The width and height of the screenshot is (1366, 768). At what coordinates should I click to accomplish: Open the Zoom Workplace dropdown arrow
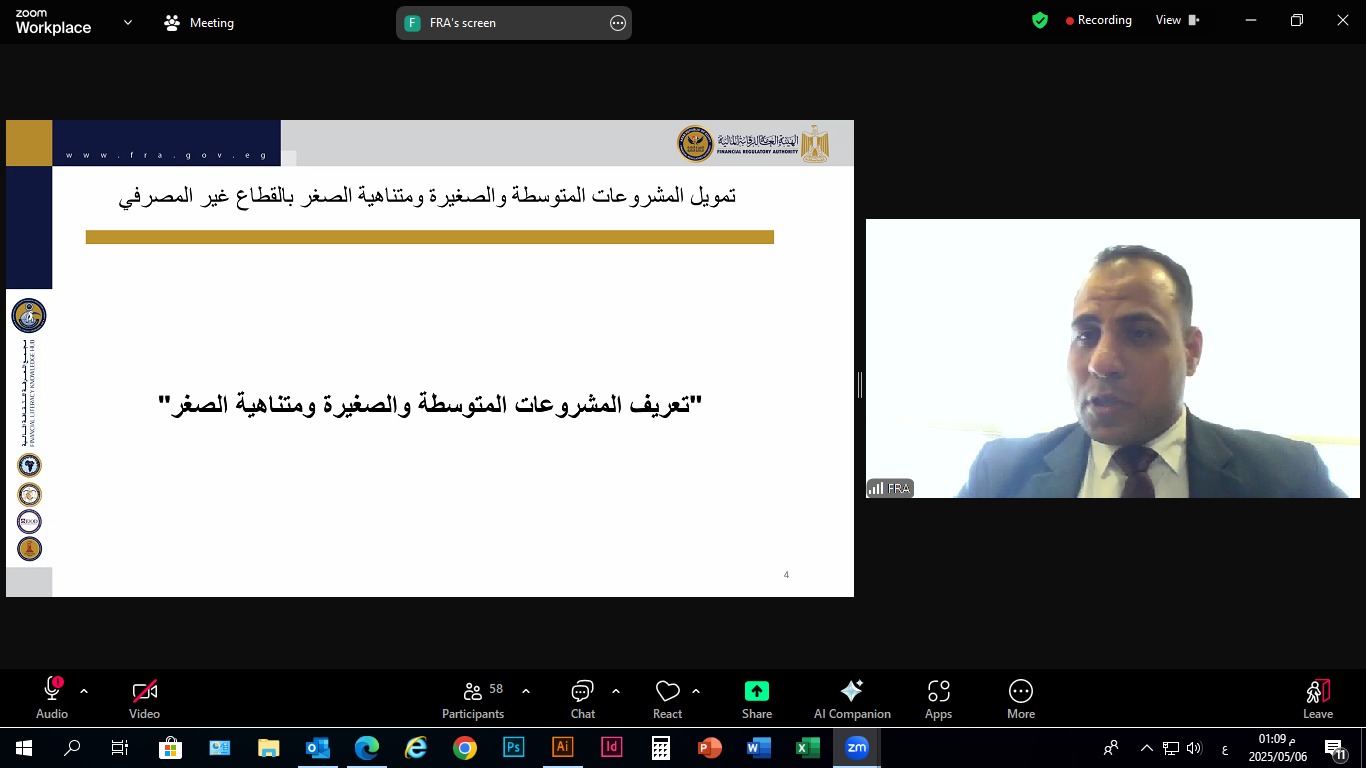(127, 22)
